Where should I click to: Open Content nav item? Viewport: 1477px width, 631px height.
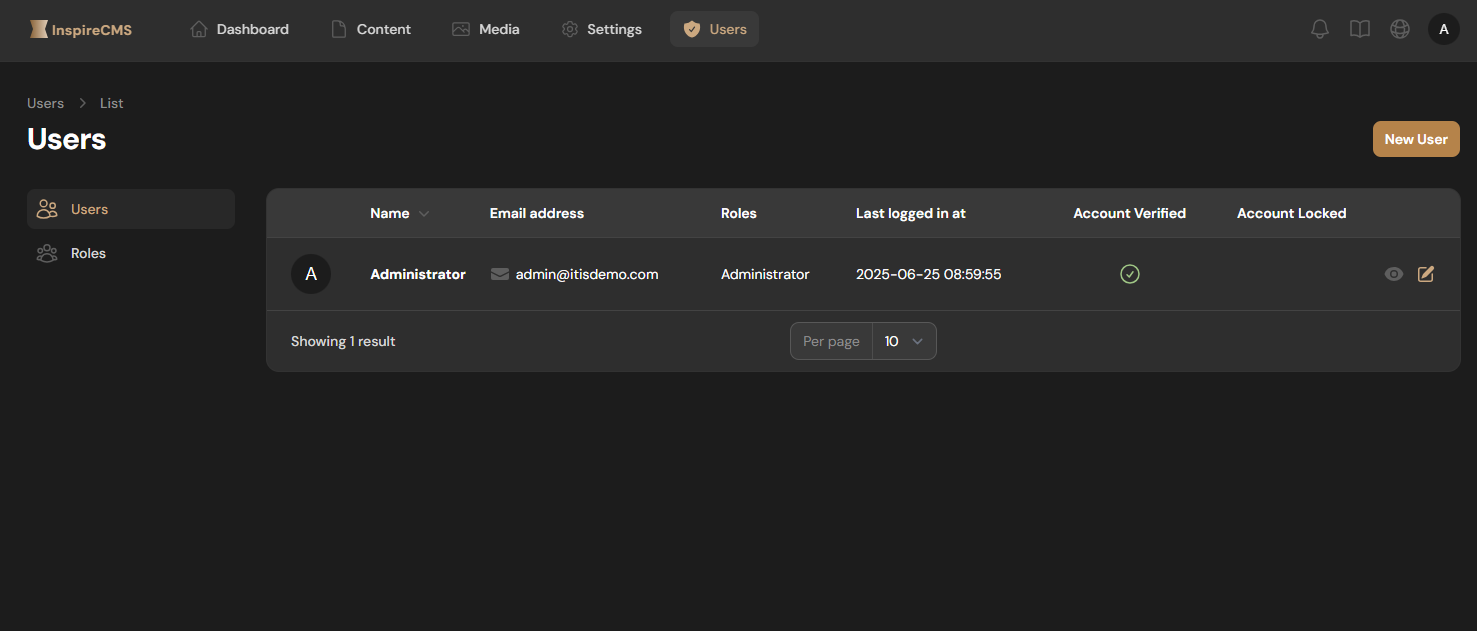click(371, 29)
